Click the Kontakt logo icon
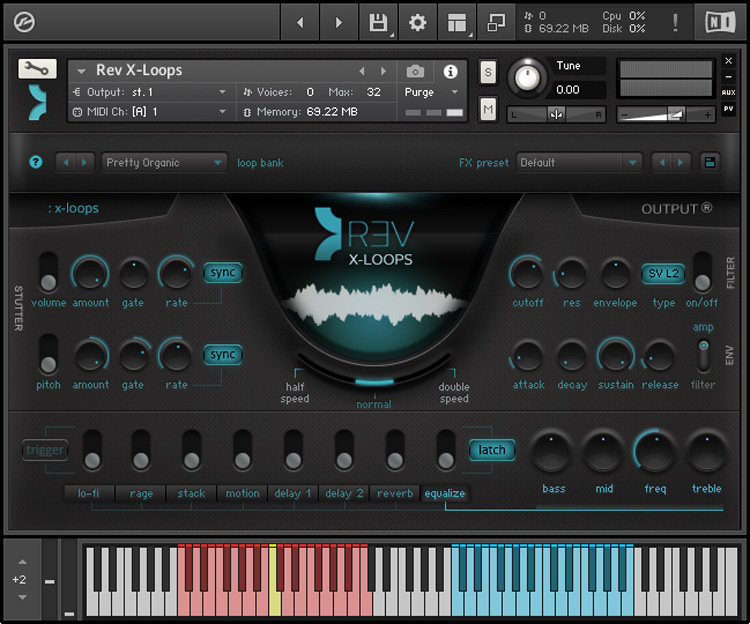750x624 pixels. (x=24, y=22)
